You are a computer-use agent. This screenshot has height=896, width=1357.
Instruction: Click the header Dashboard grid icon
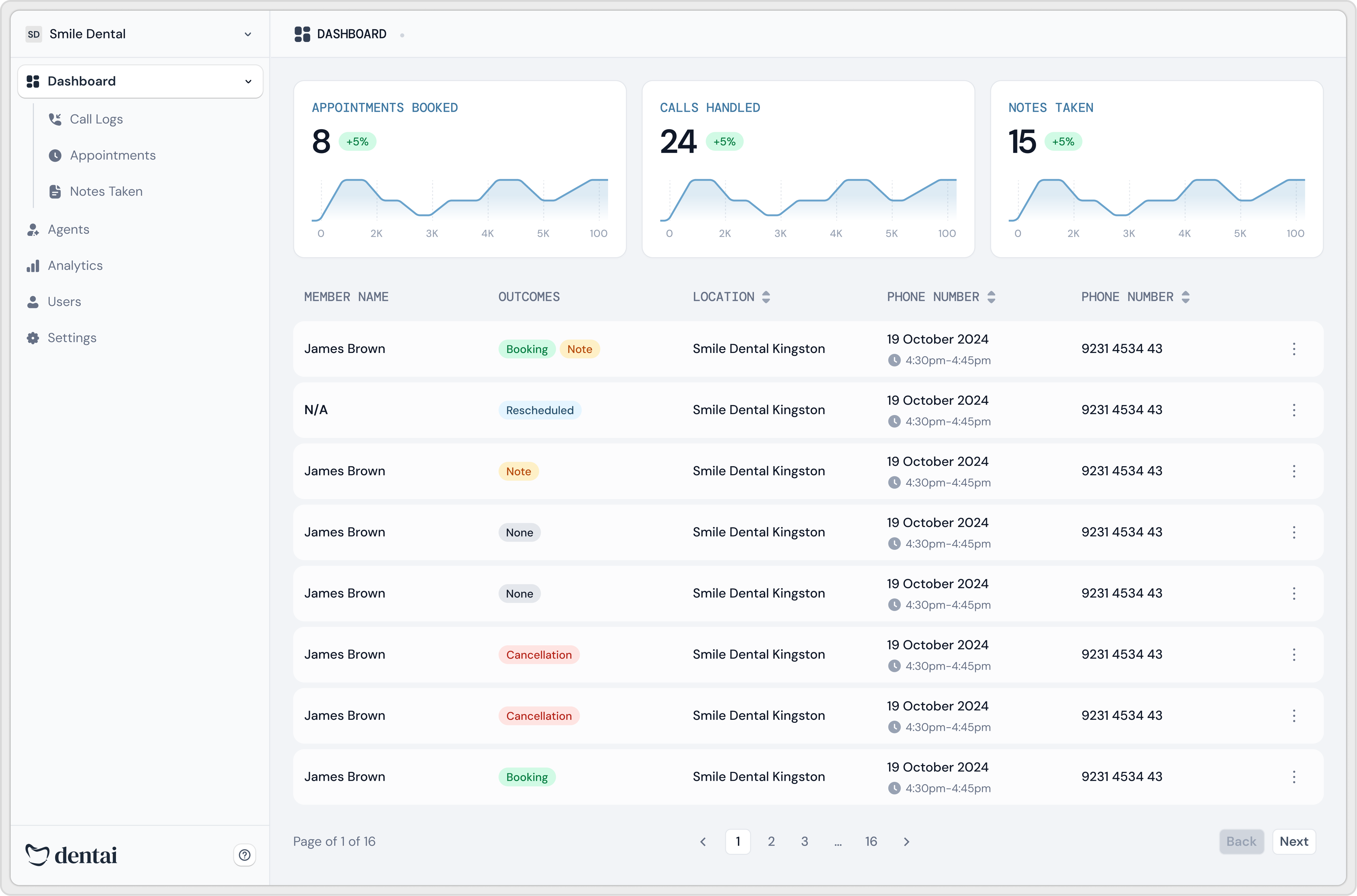click(x=302, y=34)
